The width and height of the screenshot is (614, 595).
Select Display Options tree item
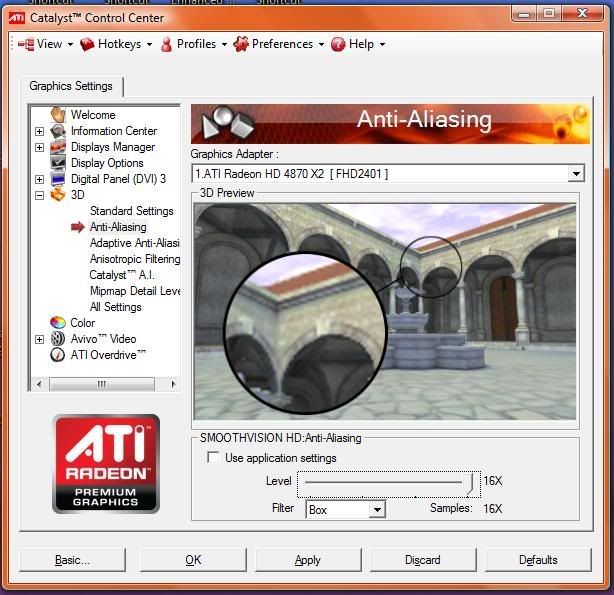(107, 163)
